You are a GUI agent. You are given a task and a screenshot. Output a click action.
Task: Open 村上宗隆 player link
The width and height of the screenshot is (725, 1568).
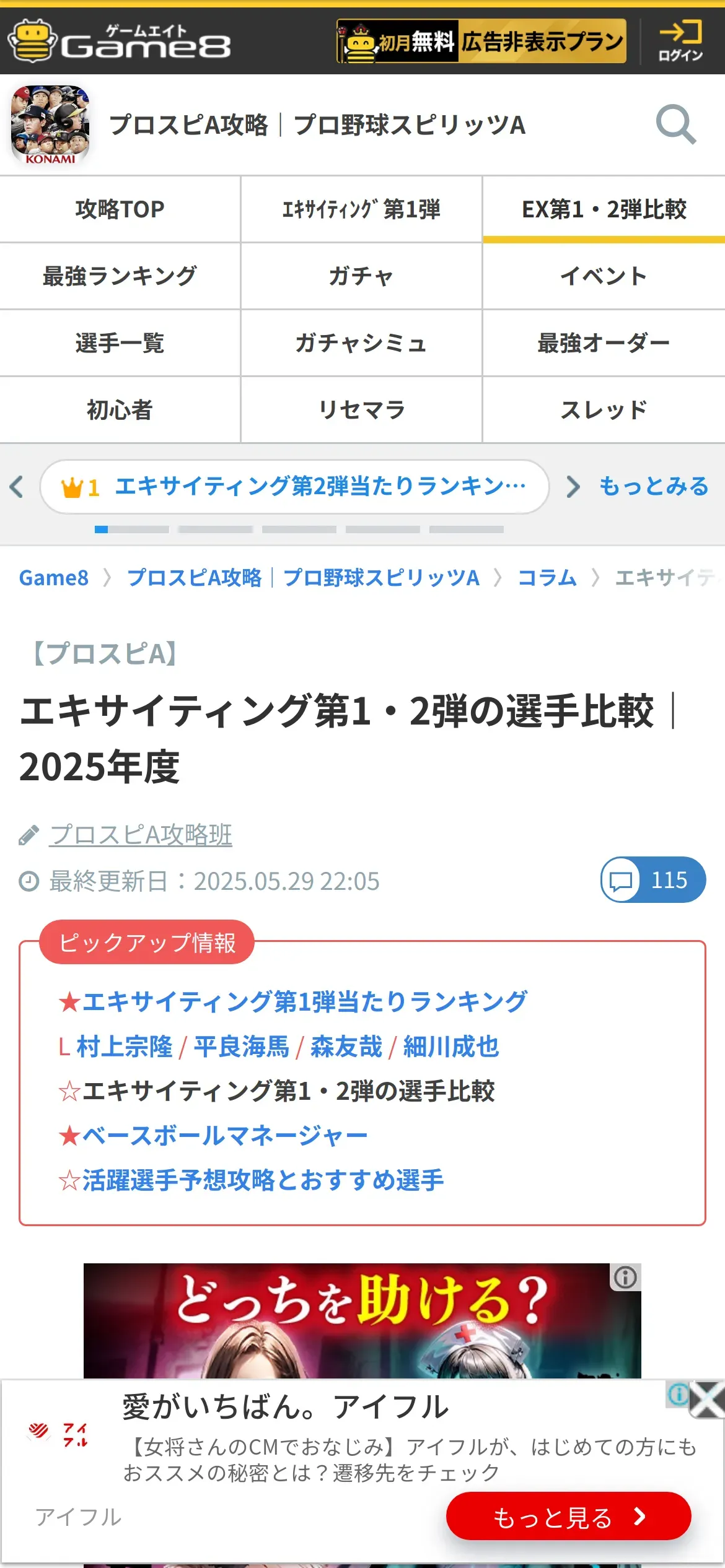point(125,1047)
